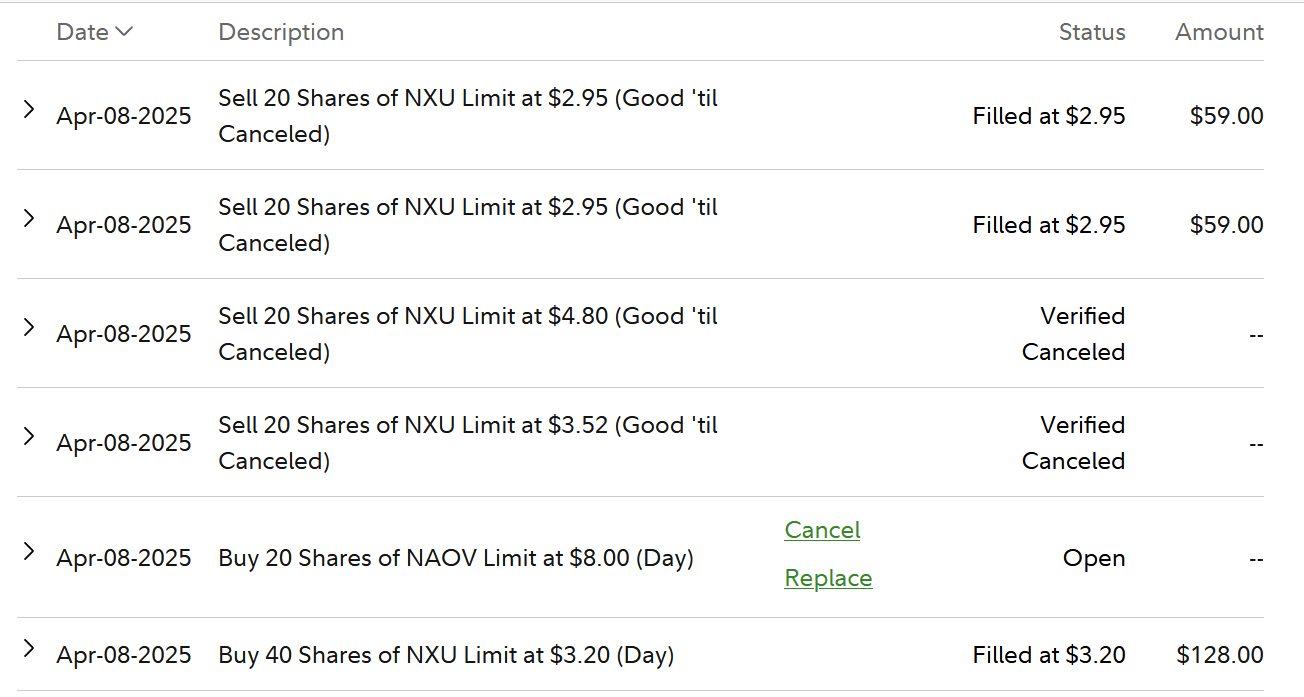Replace the open NAOV buy order
This screenshot has width=1304, height=697.
[x=828, y=578]
